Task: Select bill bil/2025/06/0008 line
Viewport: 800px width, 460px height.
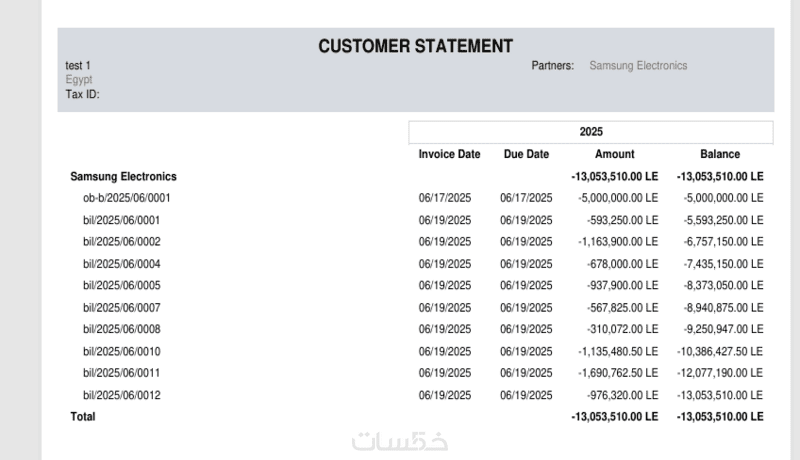Action: pyautogui.click(x=121, y=330)
